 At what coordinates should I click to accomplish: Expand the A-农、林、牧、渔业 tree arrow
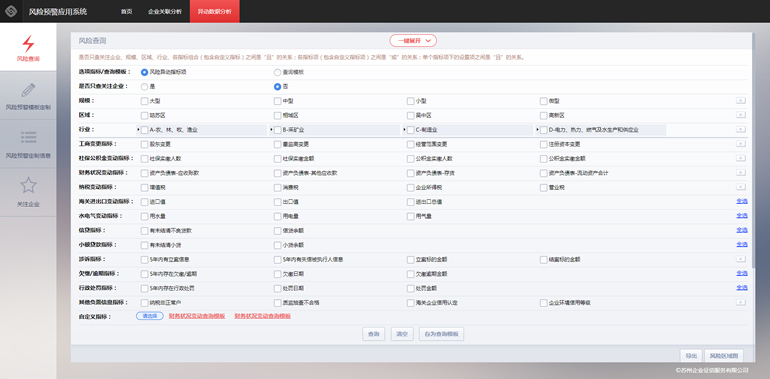(x=138, y=130)
